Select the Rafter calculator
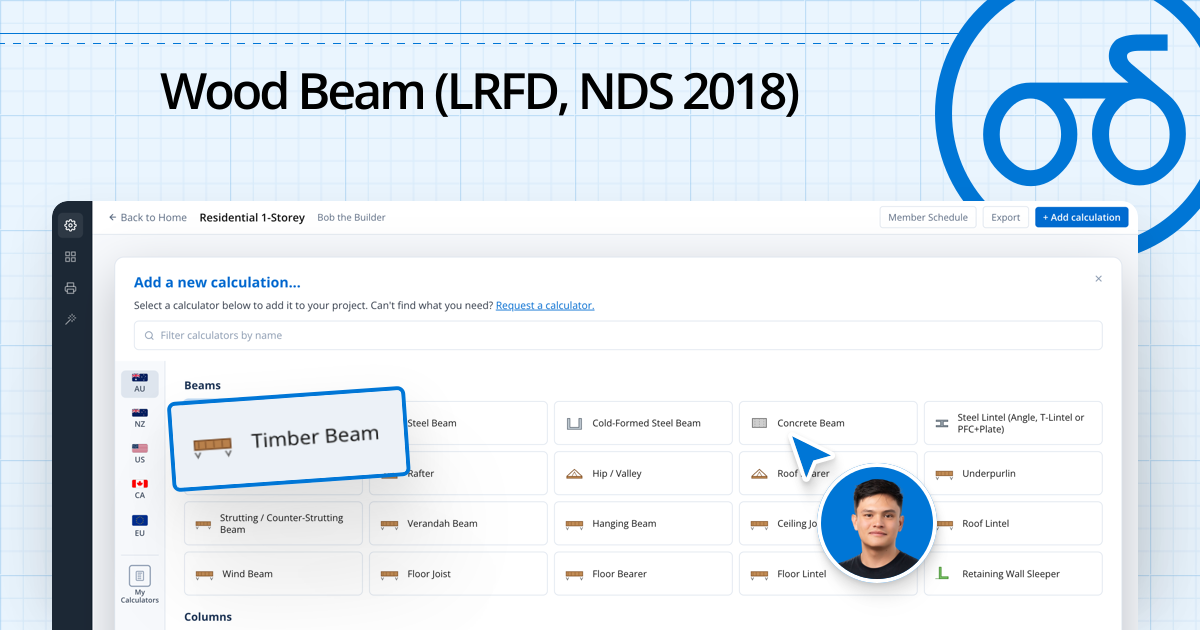This screenshot has width=1200, height=630. (458, 473)
